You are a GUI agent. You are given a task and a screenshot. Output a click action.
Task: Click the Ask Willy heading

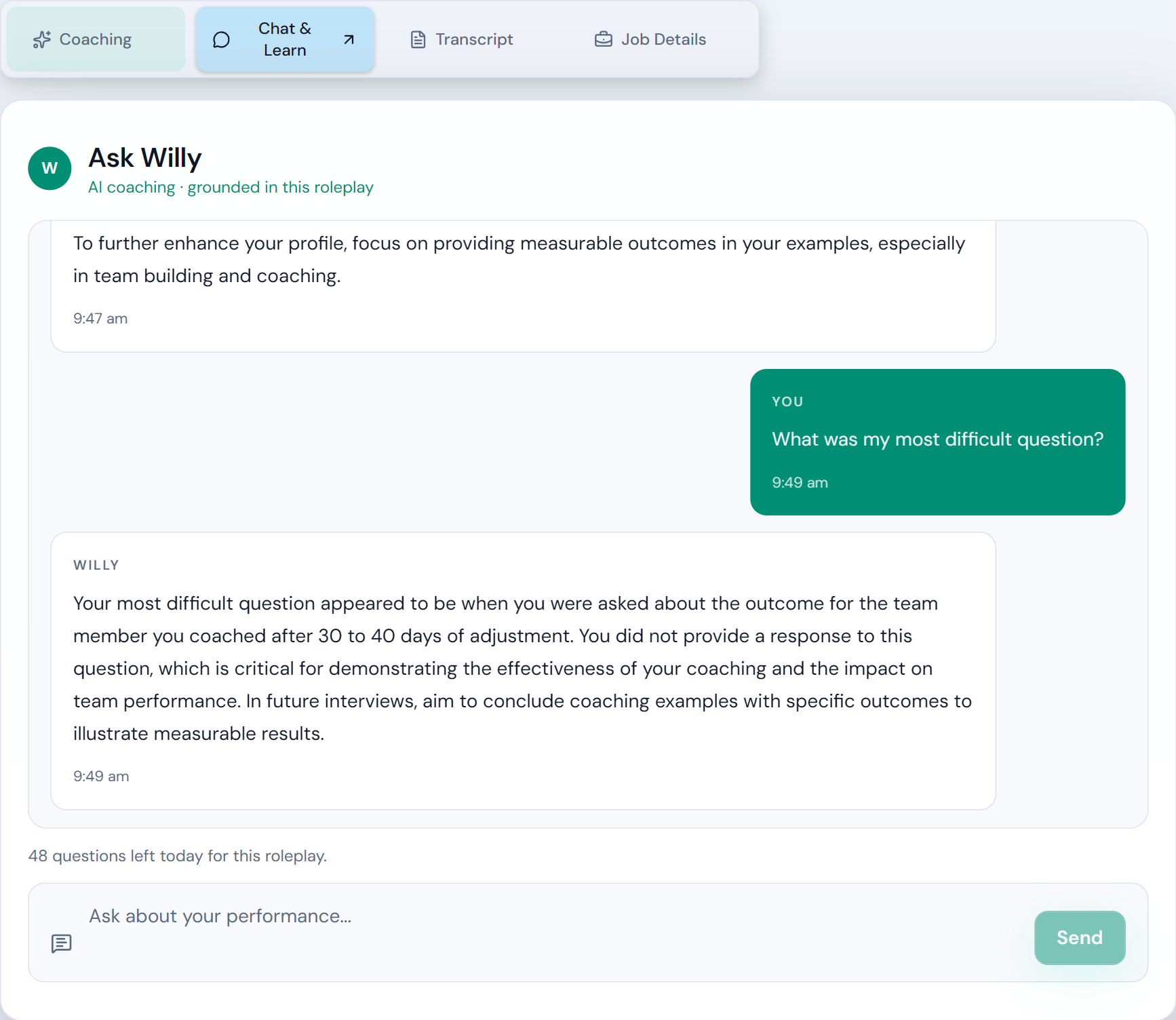click(x=145, y=158)
